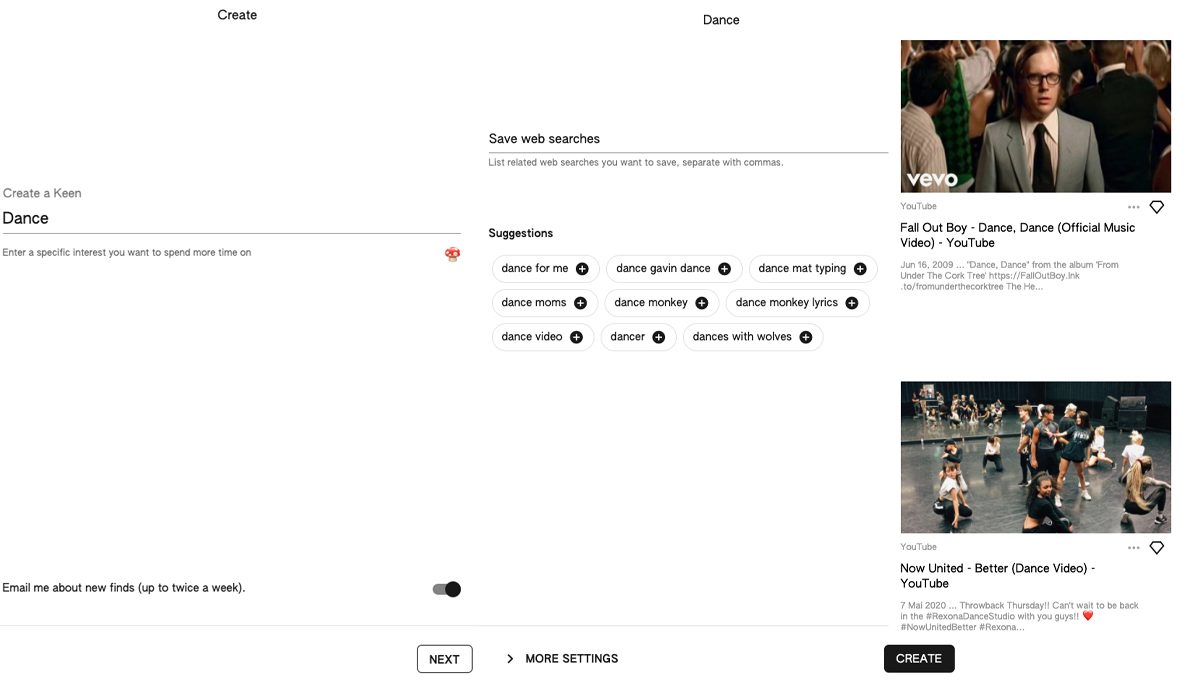Viewport: 1196px width, 699px height.
Task: Click the 'Dance' keen name field
Action: coord(230,218)
